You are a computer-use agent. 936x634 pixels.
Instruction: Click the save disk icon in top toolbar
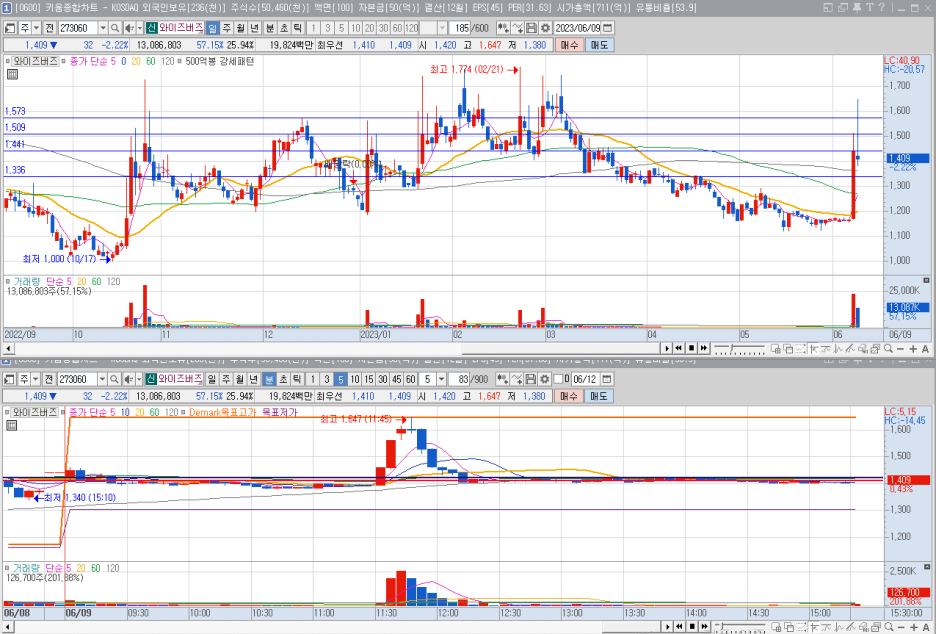pyautogui.click(x=531, y=28)
